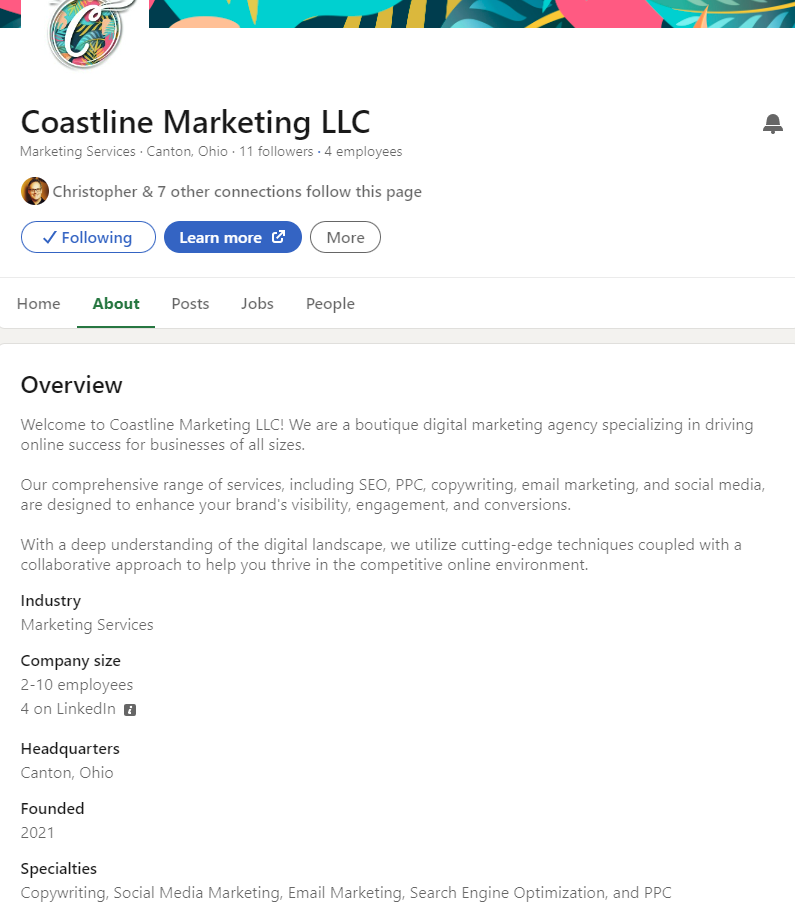Image resolution: width=795 pixels, height=903 pixels.
Task: Click the 4 on LinkedIn text
Action: [68, 709]
